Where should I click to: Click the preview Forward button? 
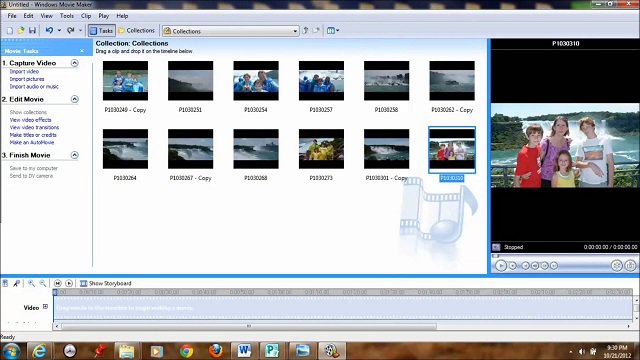tap(554, 266)
